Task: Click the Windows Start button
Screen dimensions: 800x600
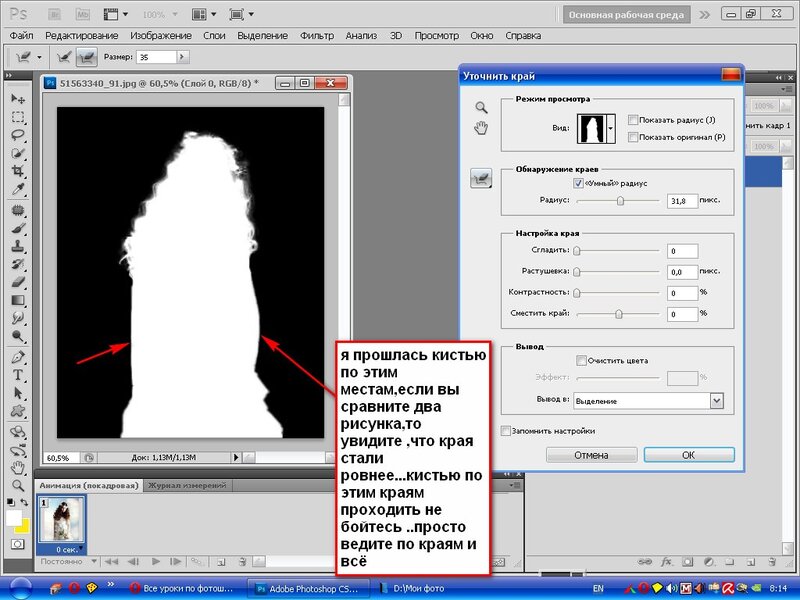Action: 19,589
